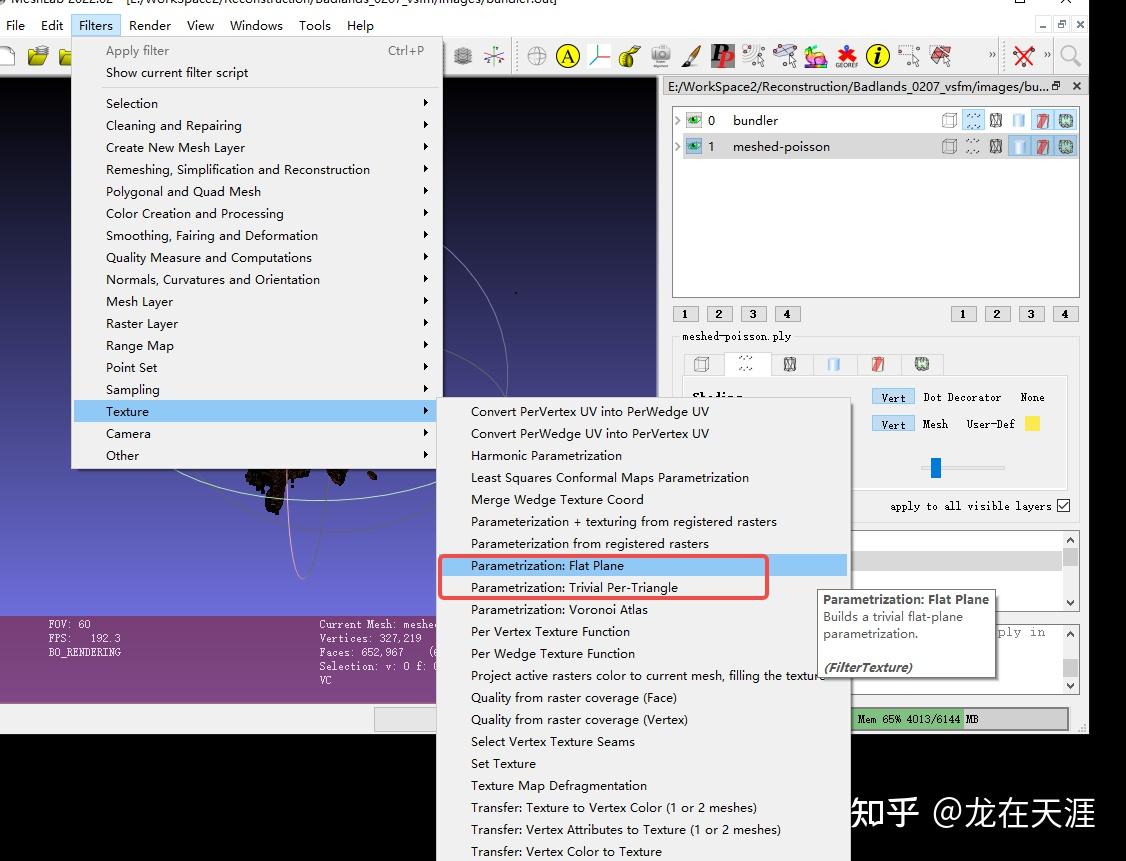This screenshot has width=1126, height=861.
Task: Click the rectangular selection tool icon
Action: 907,57
